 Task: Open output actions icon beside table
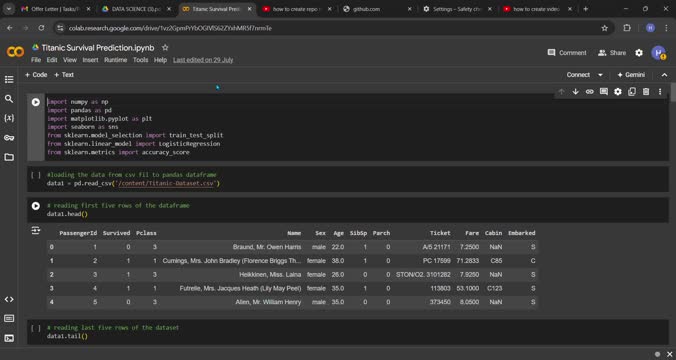point(36,231)
